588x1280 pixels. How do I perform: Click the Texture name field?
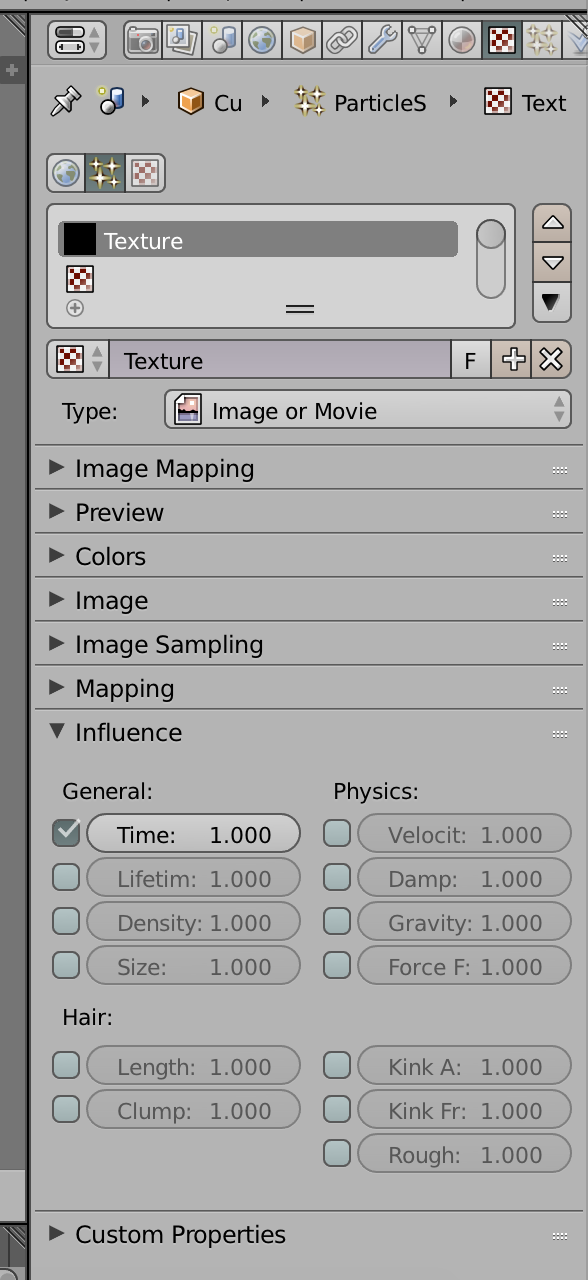[x=280, y=360]
